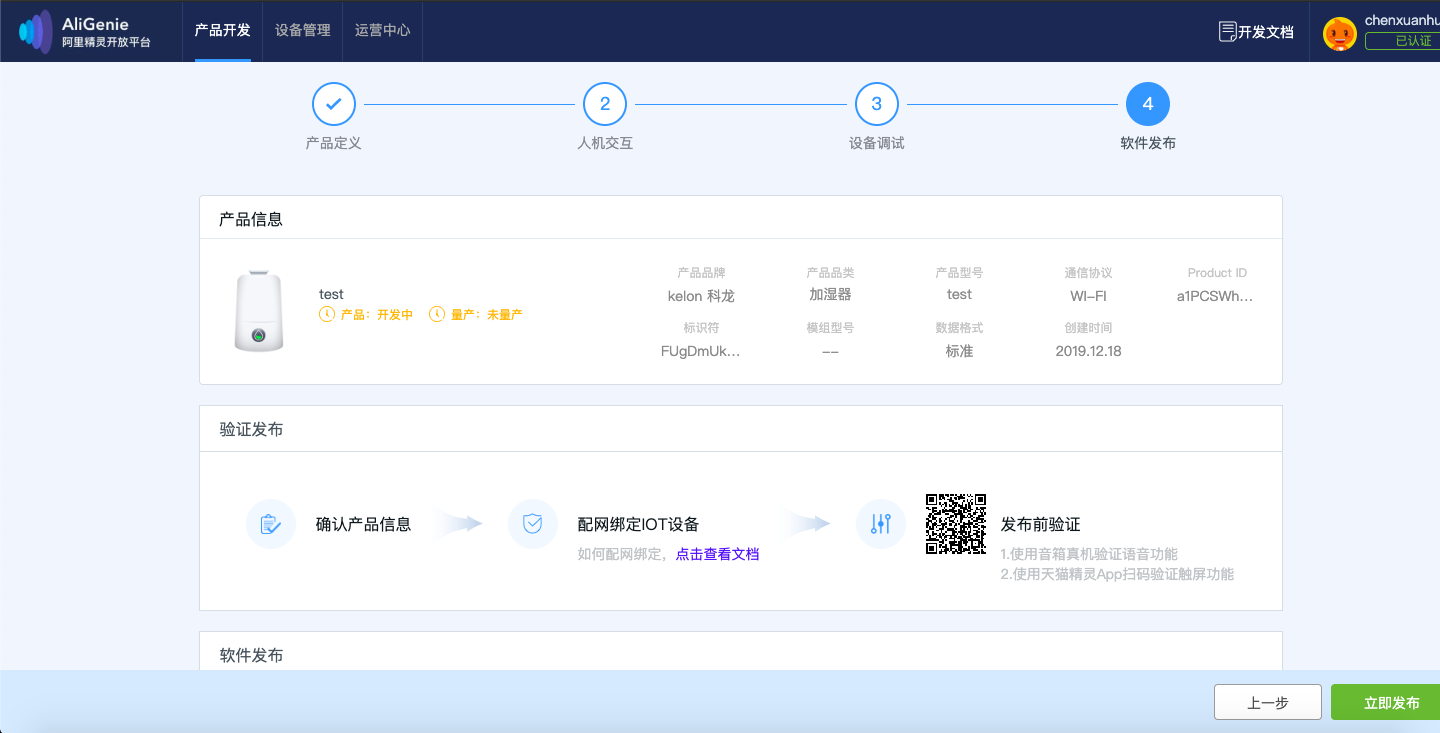Image resolution: width=1440 pixels, height=733 pixels.
Task: Open the 产品开发 tab
Action: click(x=223, y=30)
